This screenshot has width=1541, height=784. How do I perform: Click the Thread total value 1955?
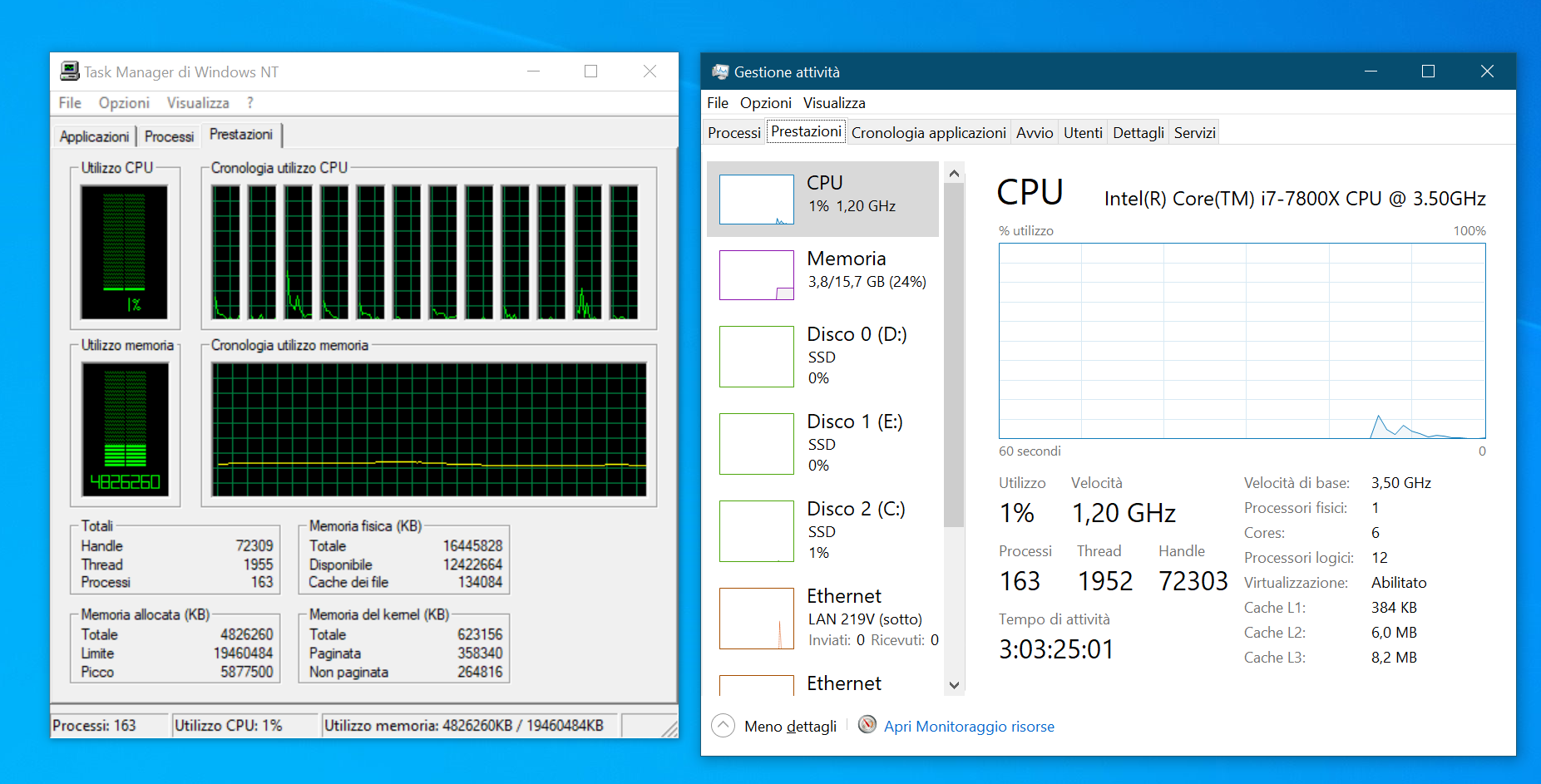coord(258,565)
